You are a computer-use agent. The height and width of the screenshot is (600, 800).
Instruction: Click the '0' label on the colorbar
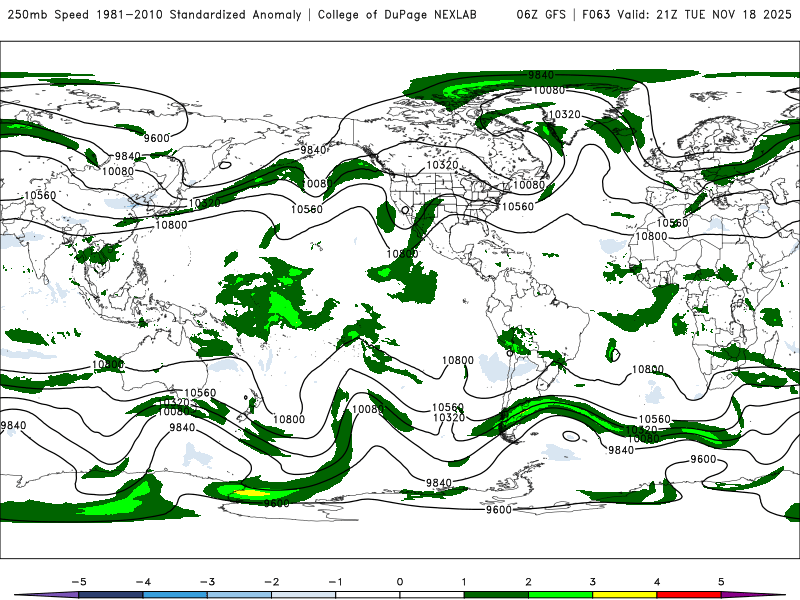click(400, 582)
